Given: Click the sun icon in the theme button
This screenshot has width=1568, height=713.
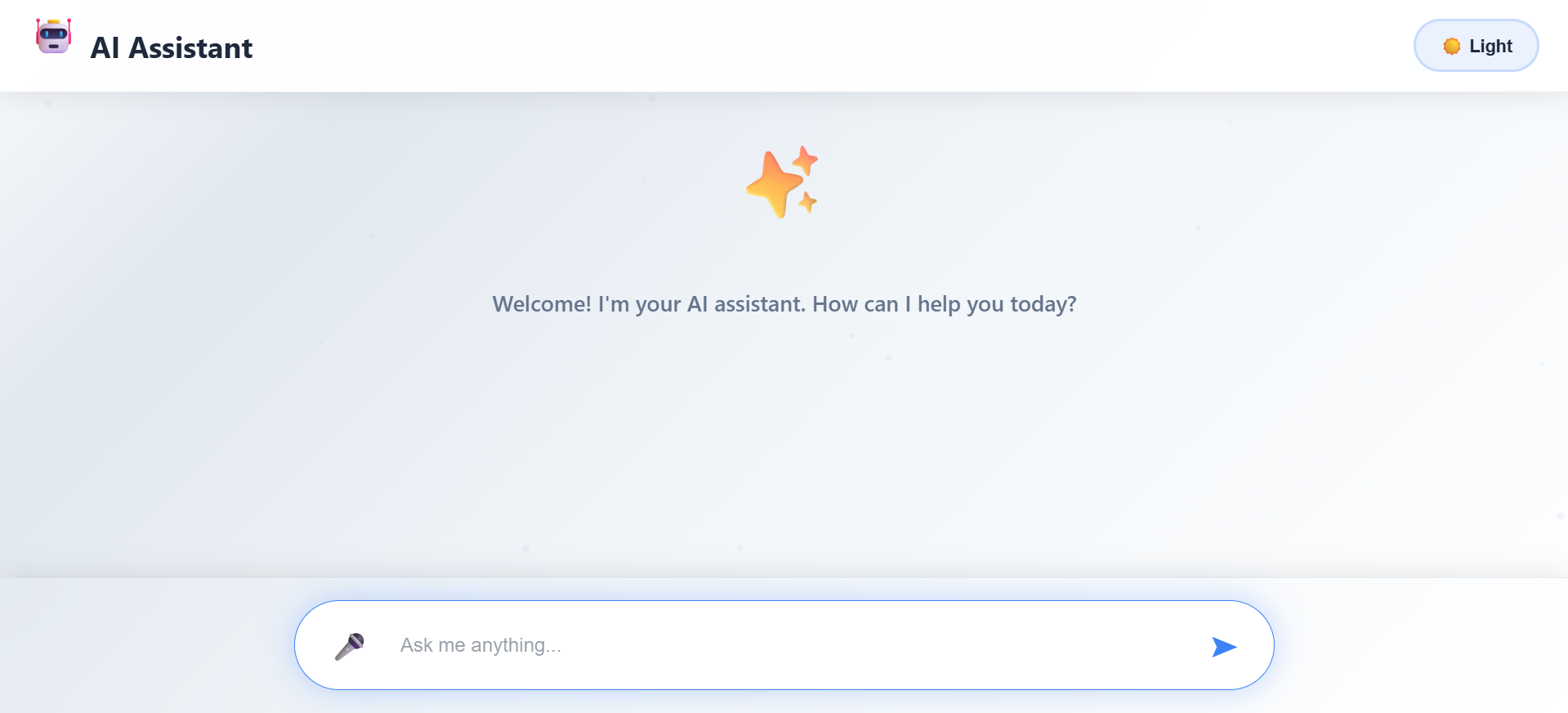Looking at the screenshot, I should (1451, 47).
